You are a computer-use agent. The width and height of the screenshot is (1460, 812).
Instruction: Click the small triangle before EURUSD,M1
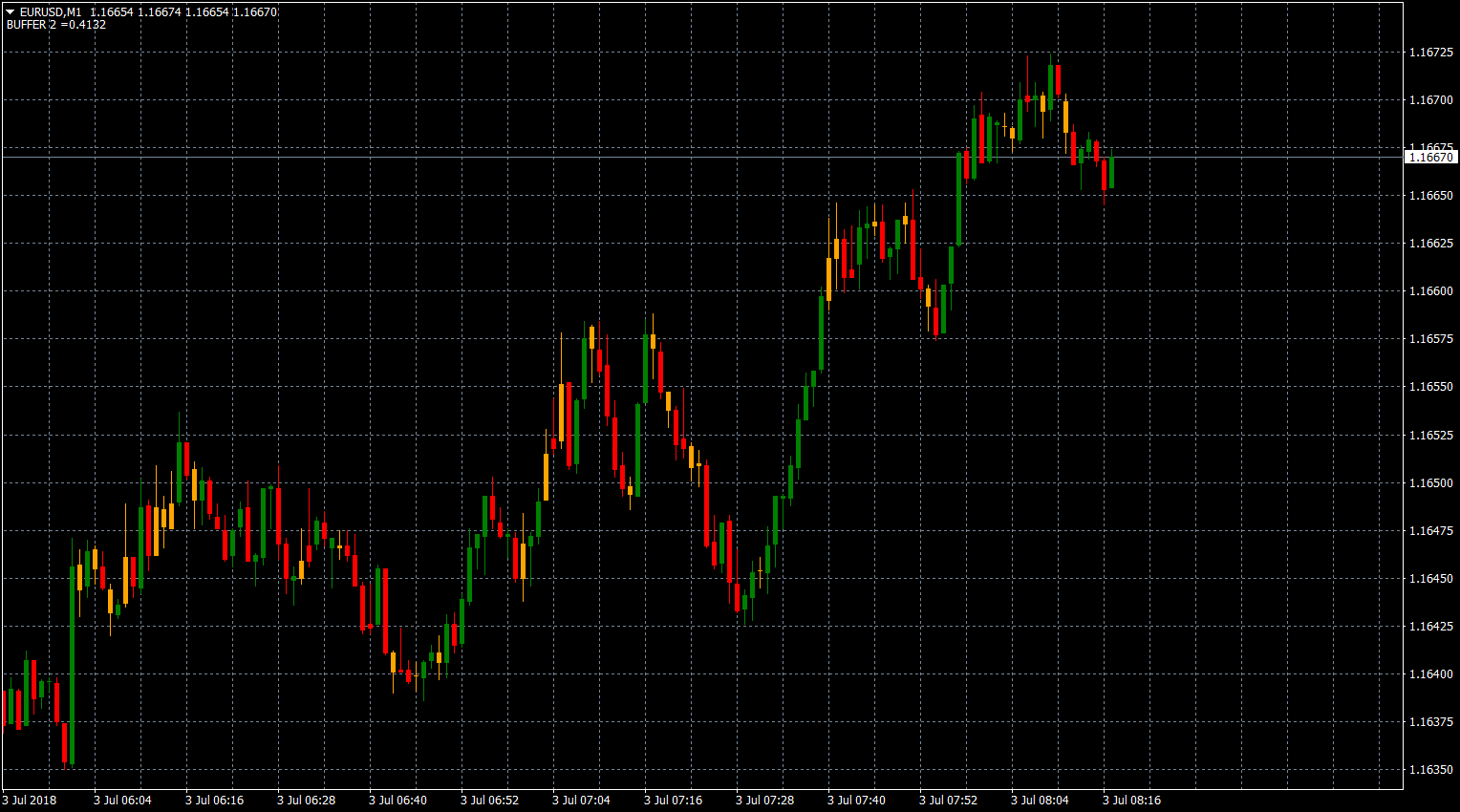(x=11, y=12)
